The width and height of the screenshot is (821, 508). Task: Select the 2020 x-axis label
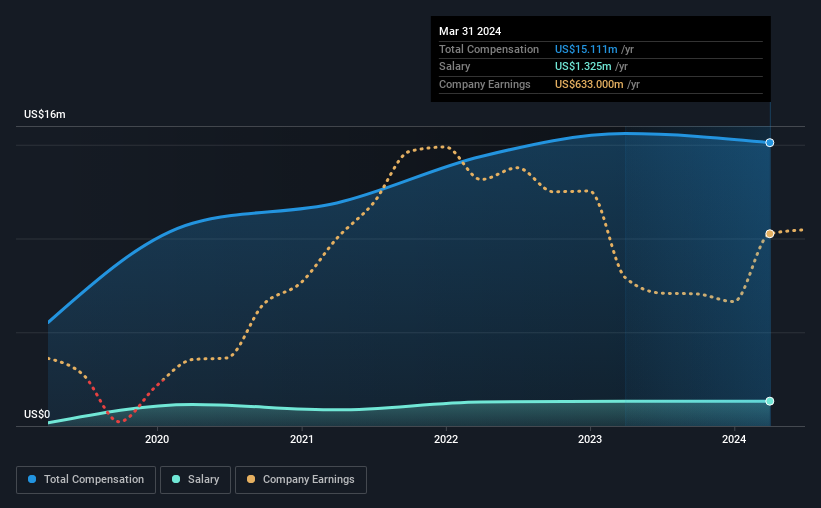pos(157,439)
